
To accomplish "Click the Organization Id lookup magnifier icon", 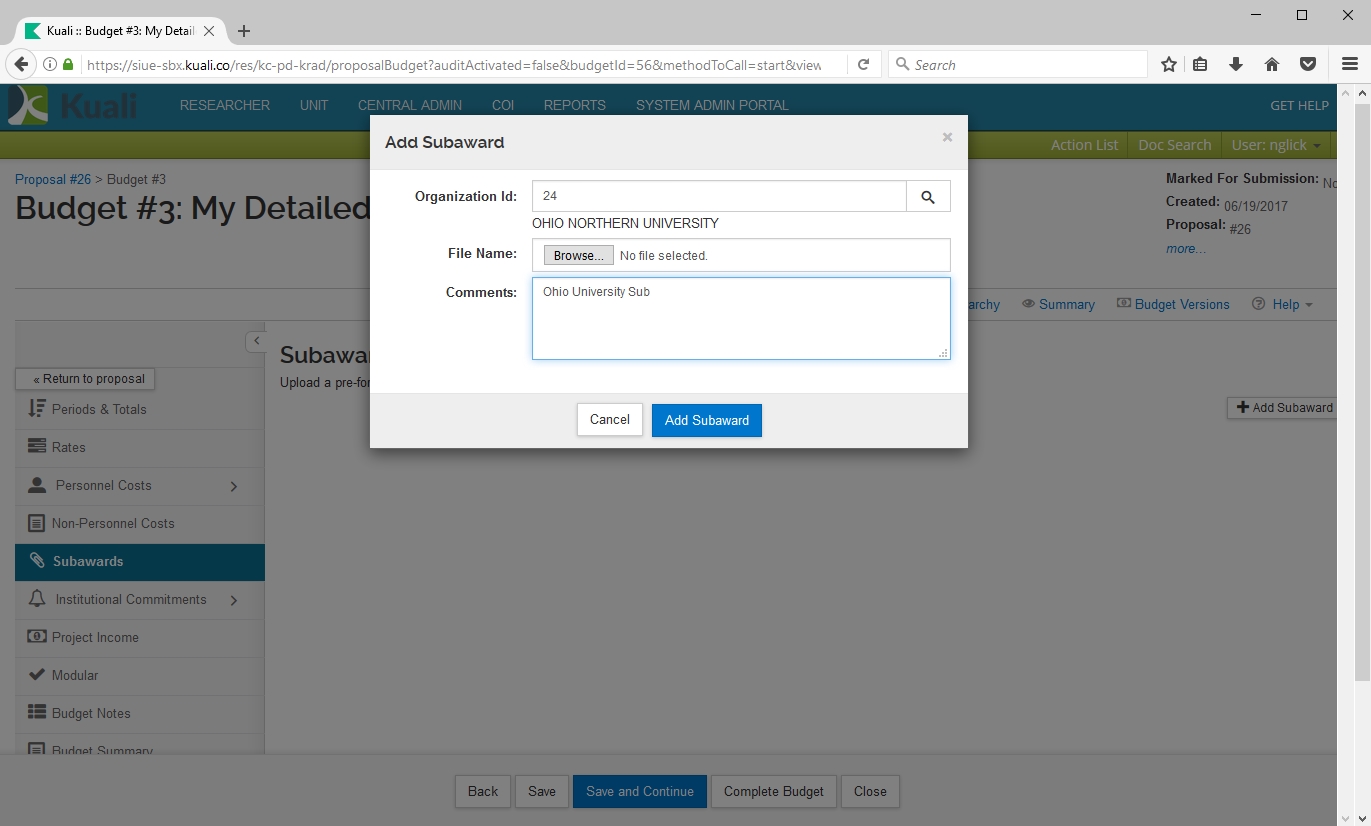I will click(928, 197).
